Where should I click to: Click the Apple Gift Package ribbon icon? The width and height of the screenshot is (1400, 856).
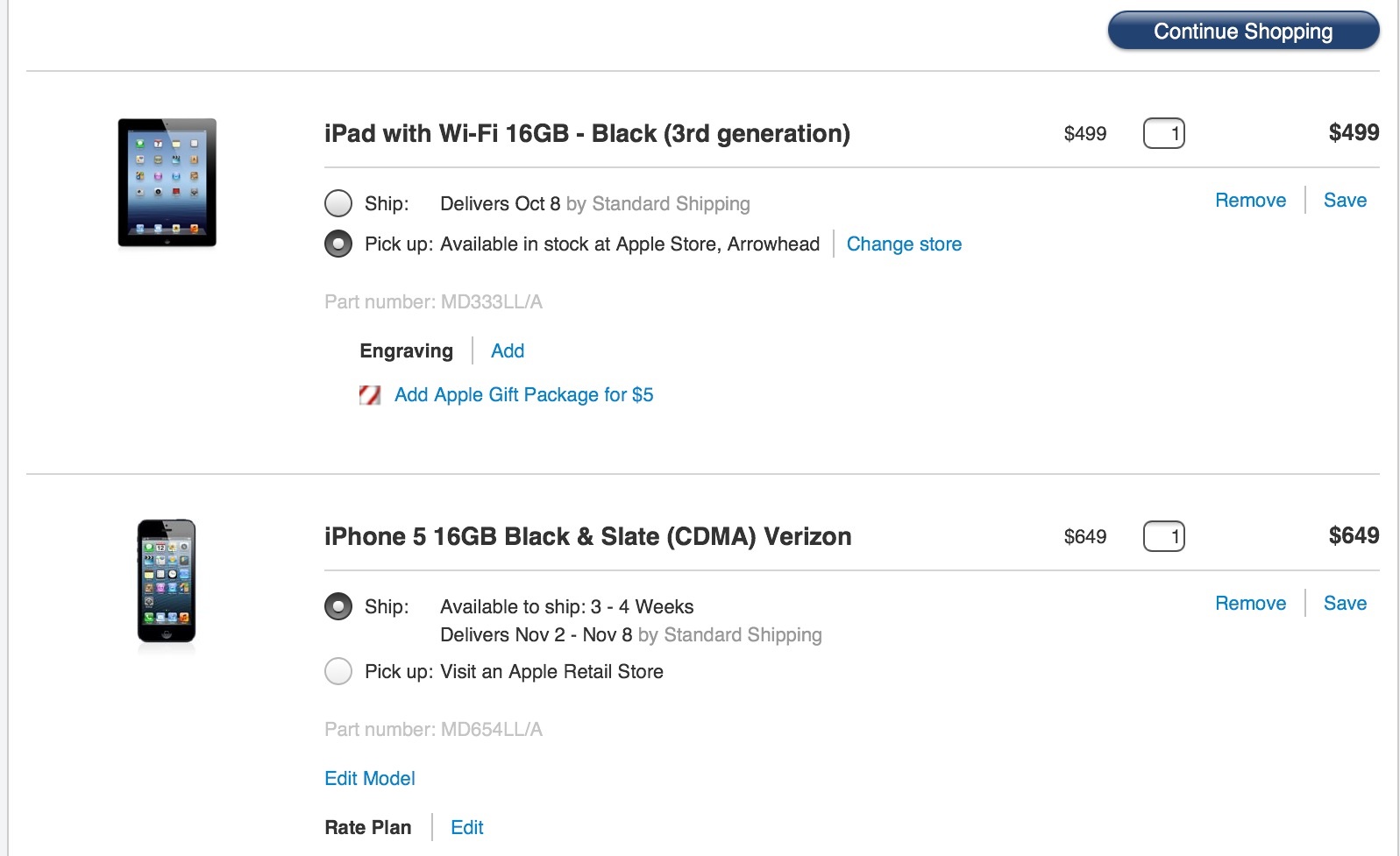pos(370,395)
